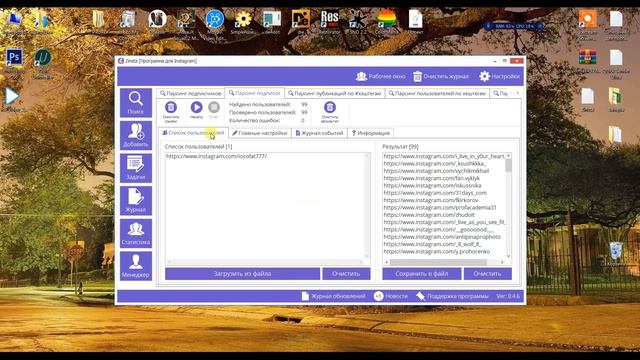
Task: Open Настройки gear in the top bar
Action: [499, 76]
